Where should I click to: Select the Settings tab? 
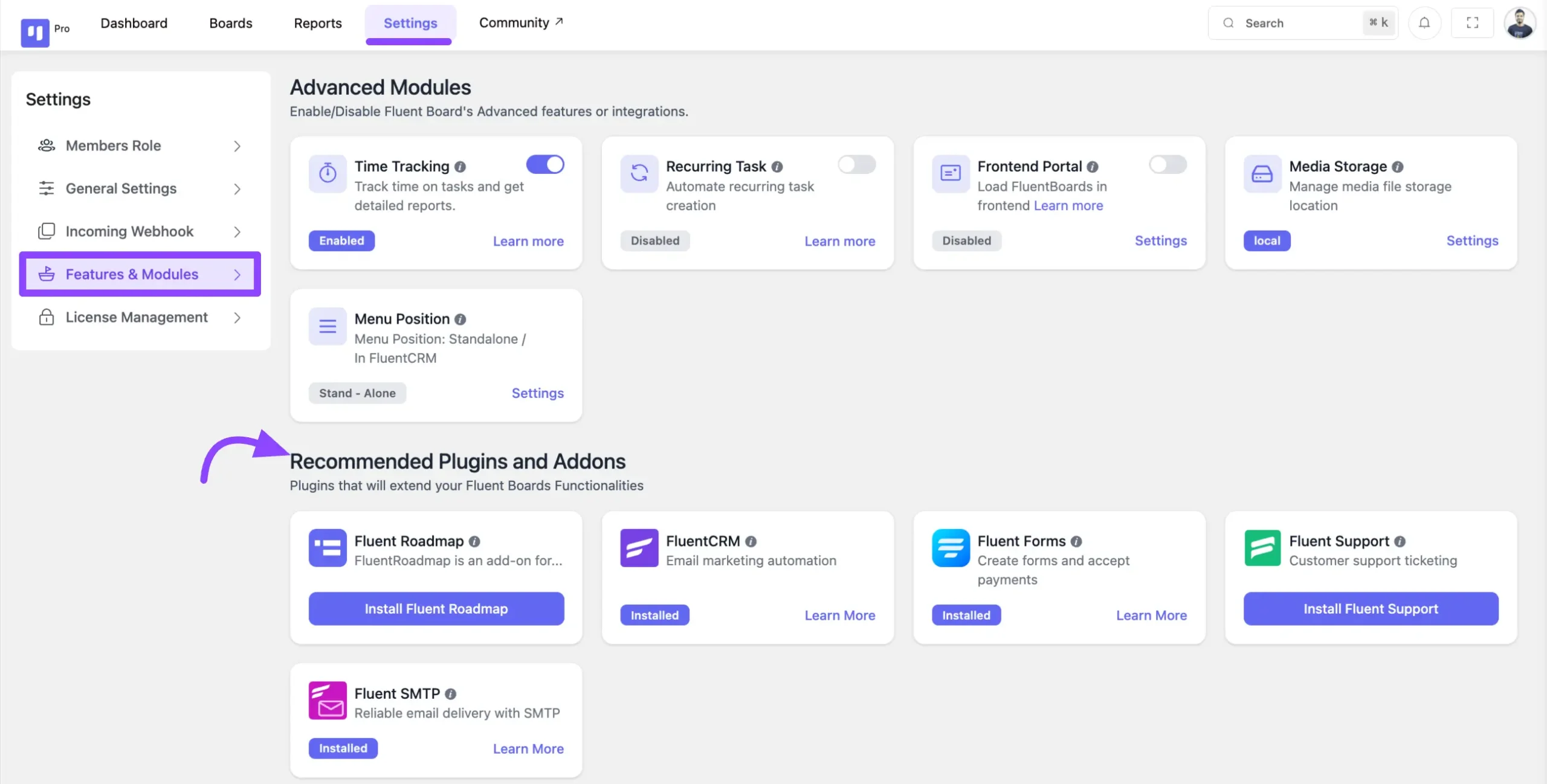point(410,23)
